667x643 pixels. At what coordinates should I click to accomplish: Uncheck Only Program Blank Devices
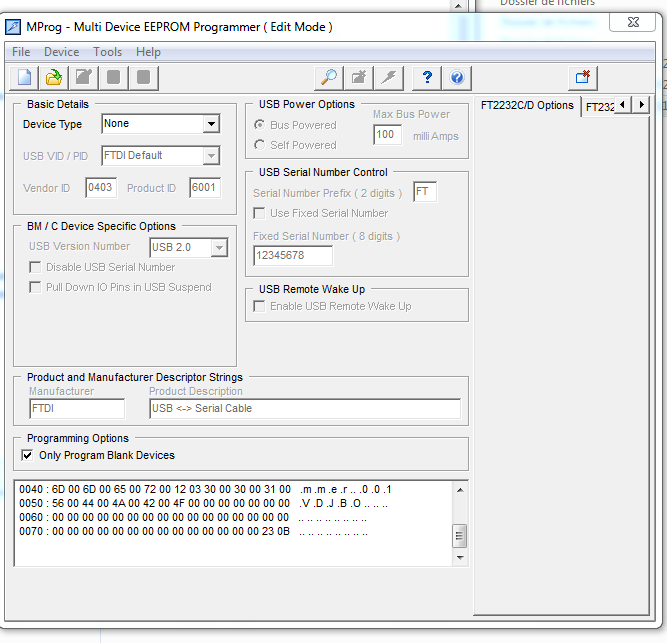point(27,455)
